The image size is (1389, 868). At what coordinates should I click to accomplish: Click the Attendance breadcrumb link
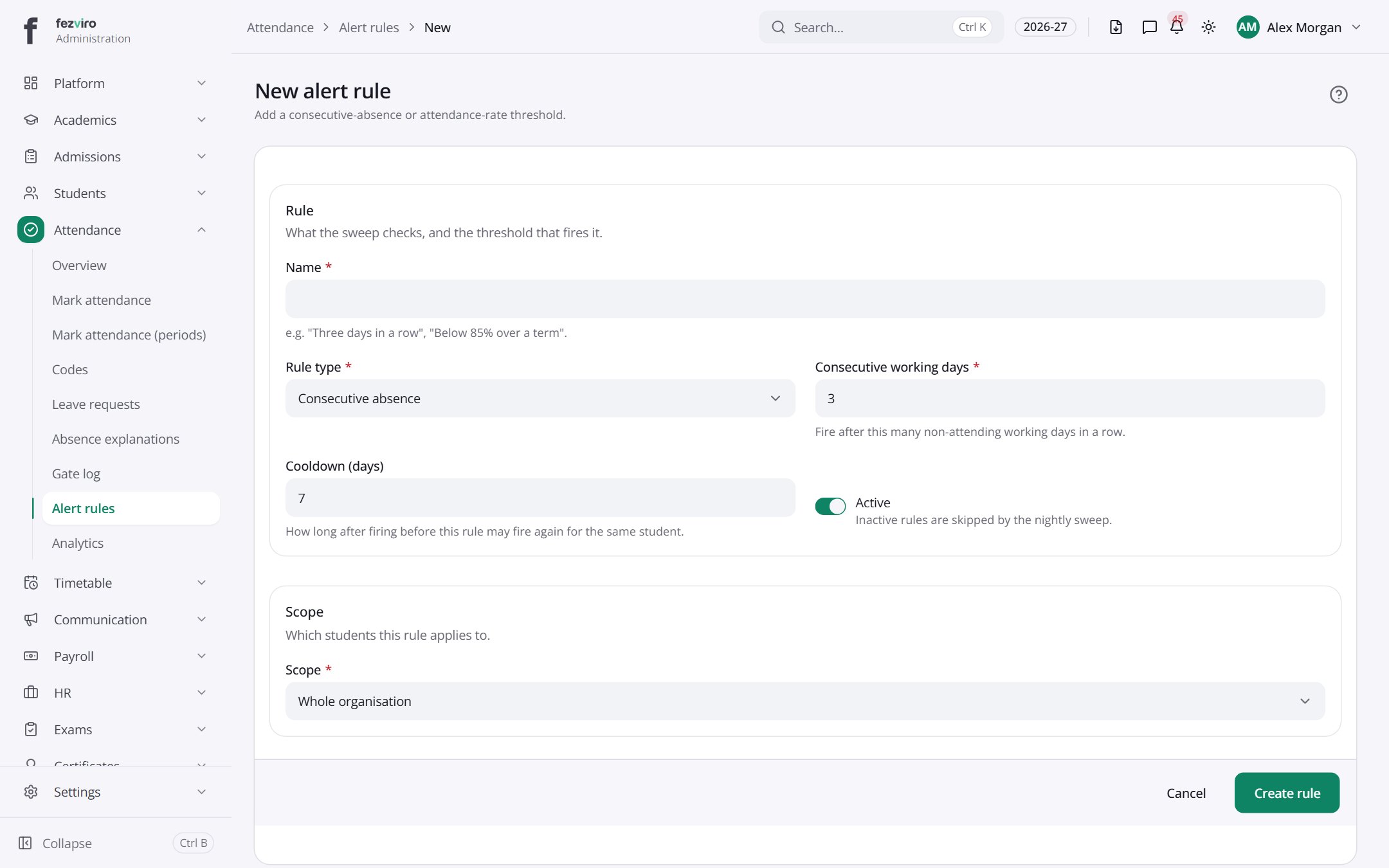(x=280, y=27)
